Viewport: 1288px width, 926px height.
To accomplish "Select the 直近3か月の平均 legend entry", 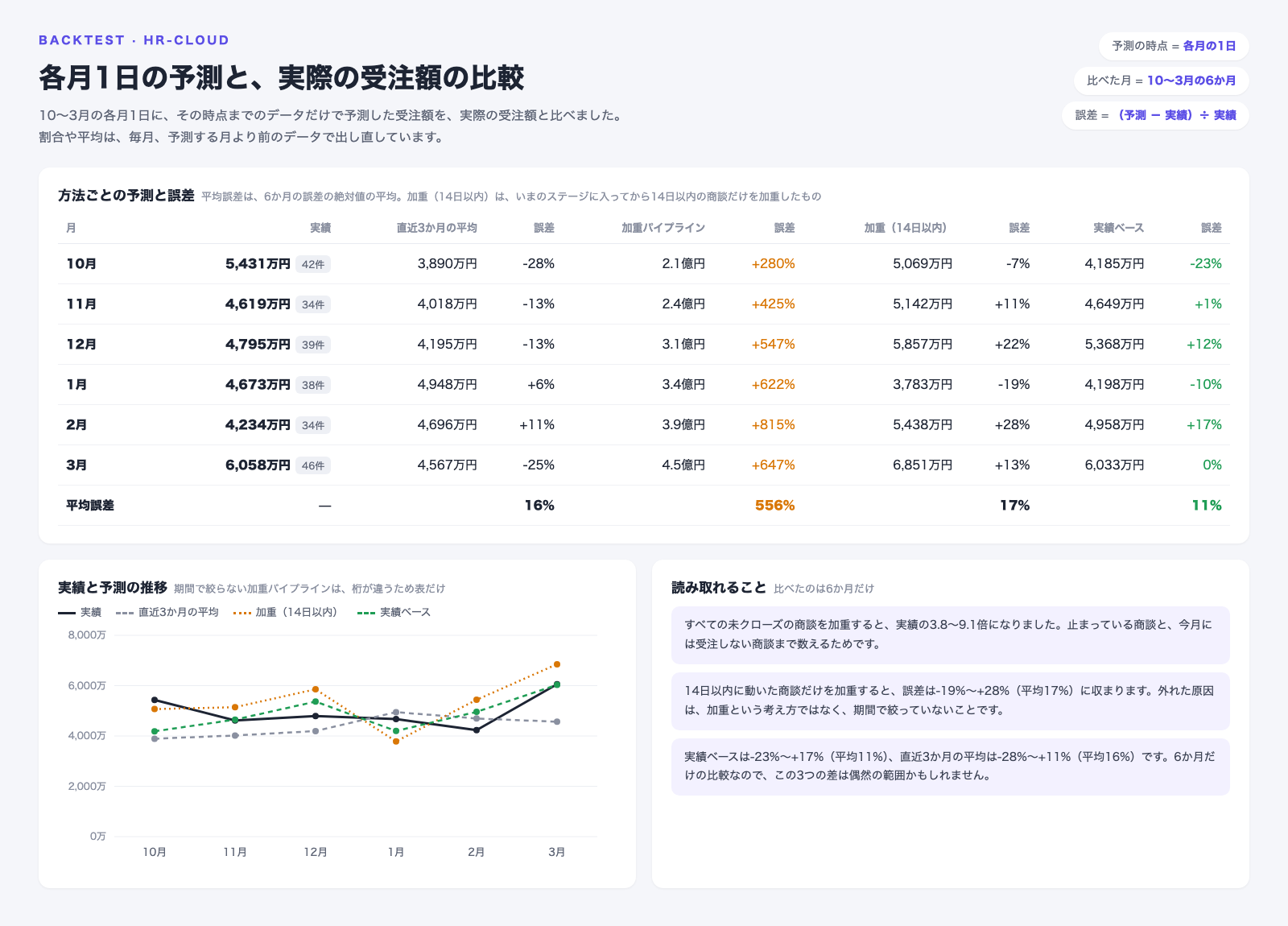I will (x=167, y=613).
